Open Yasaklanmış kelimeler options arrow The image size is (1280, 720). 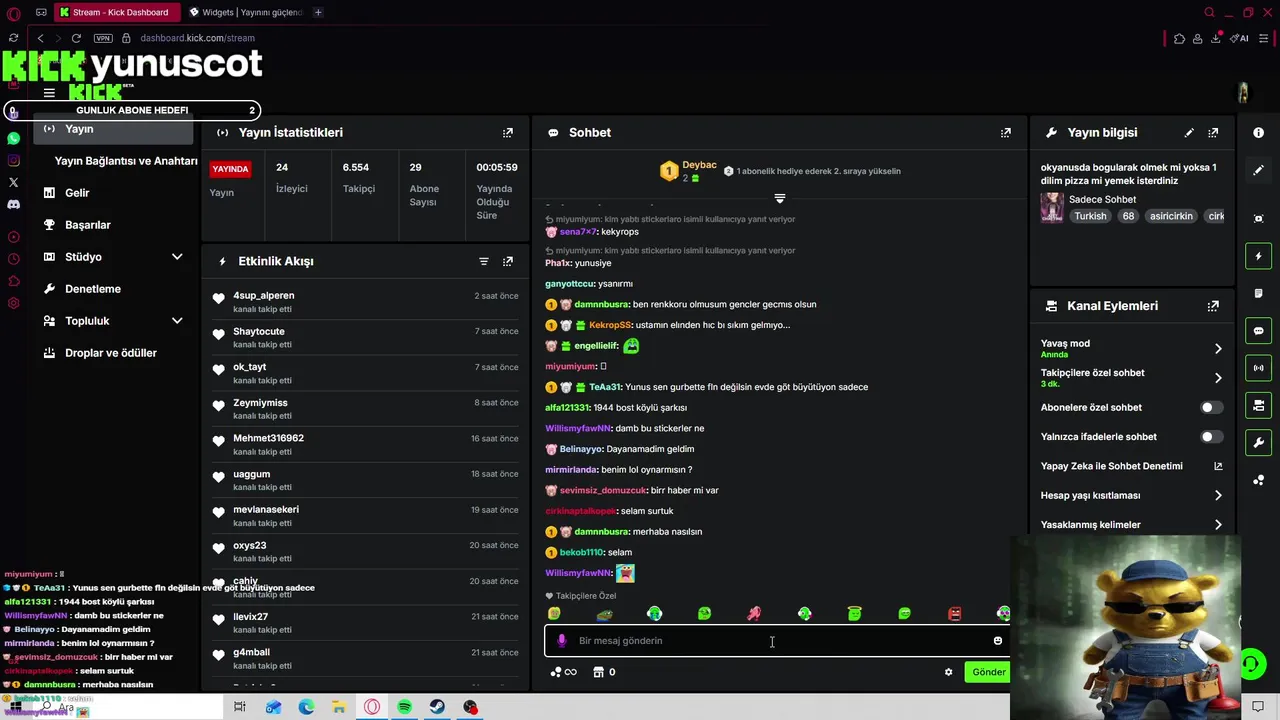(1218, 525)
